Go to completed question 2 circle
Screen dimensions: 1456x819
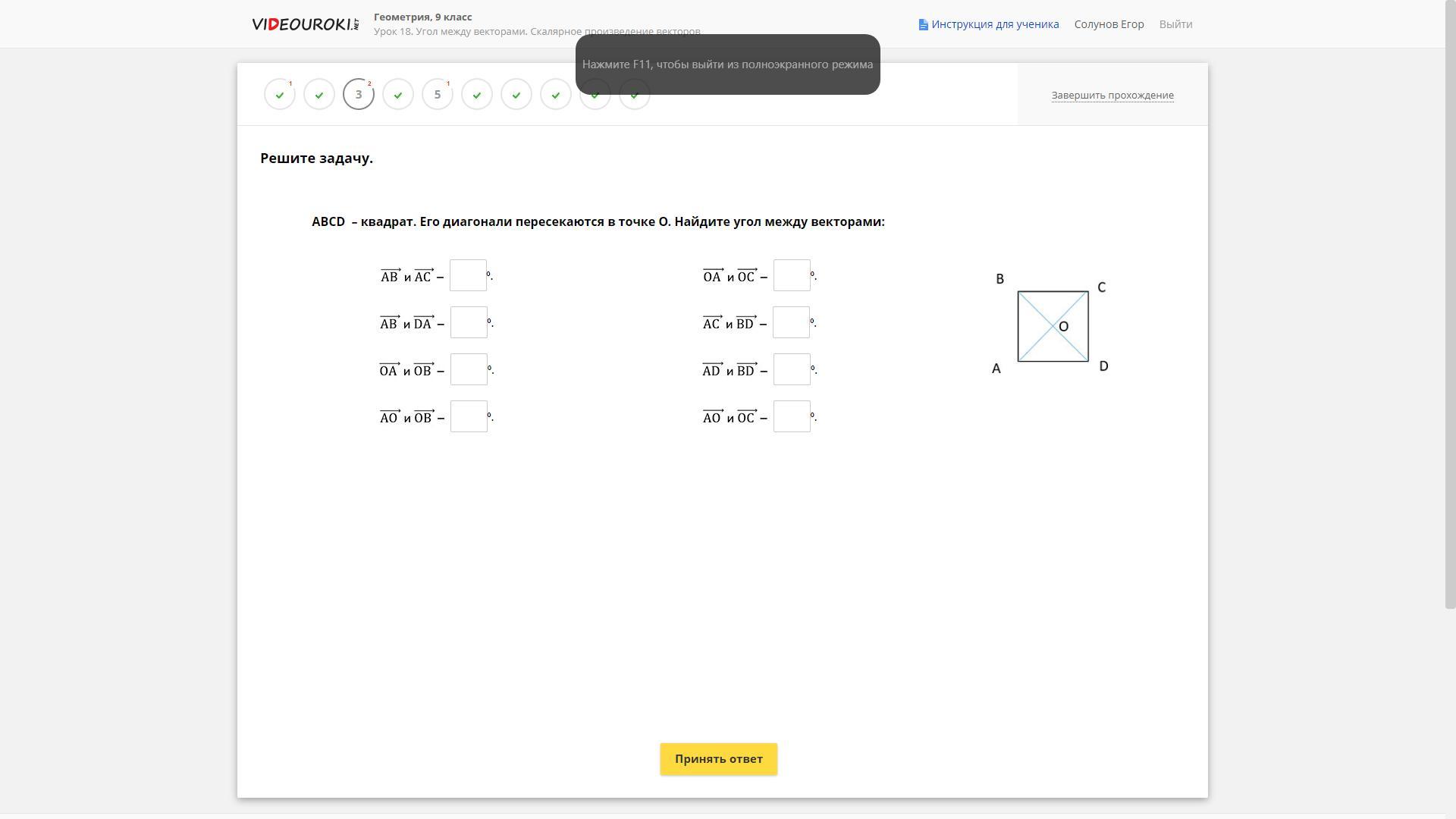pyautogui.click(x=319, y=94)
